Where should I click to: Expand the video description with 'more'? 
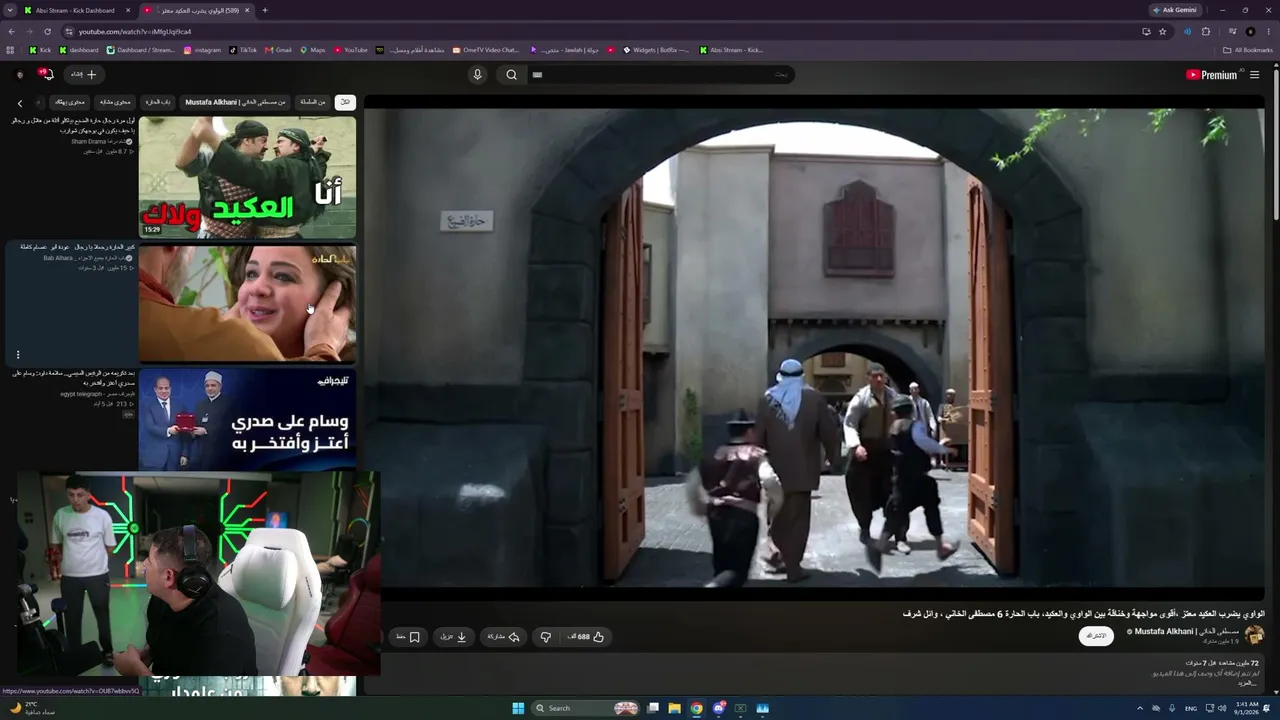tap(1246, 683)
